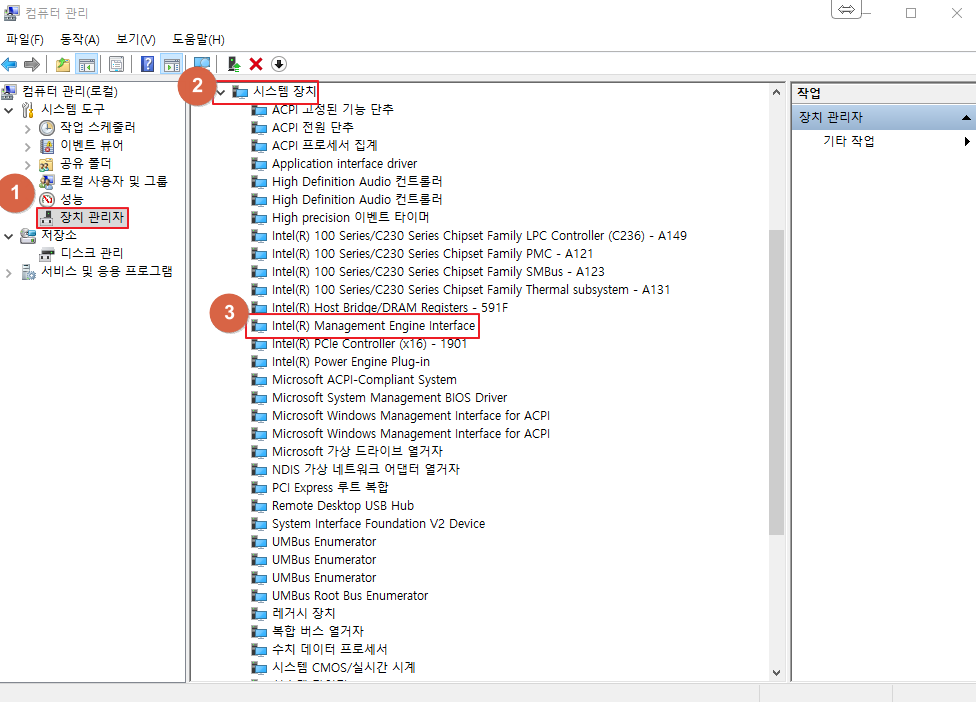
Task: Select Intel(R) Power Engine Plug-in device
Action: (x=350, y=362)
